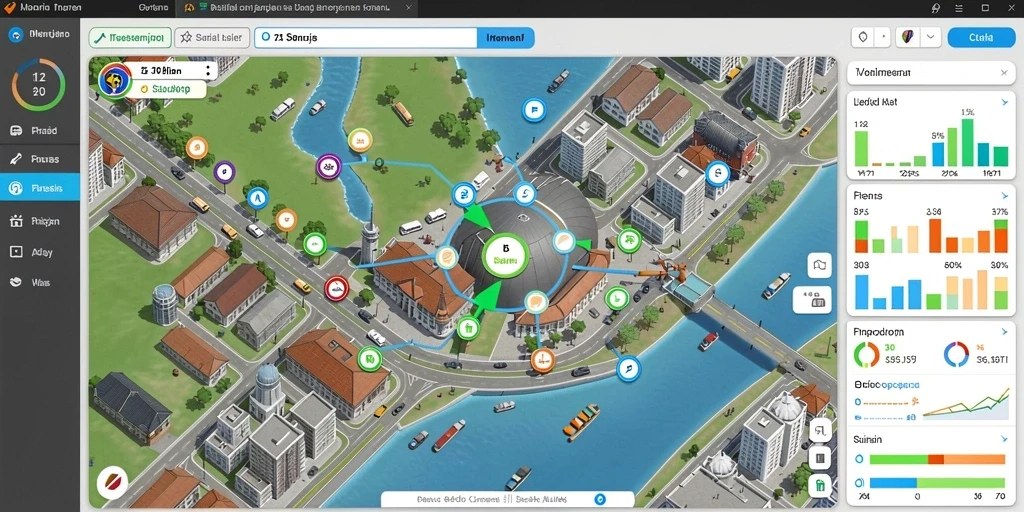Expand the colorful shield dropdown arrow
The image size is (1024, 512).
point(930,37)
